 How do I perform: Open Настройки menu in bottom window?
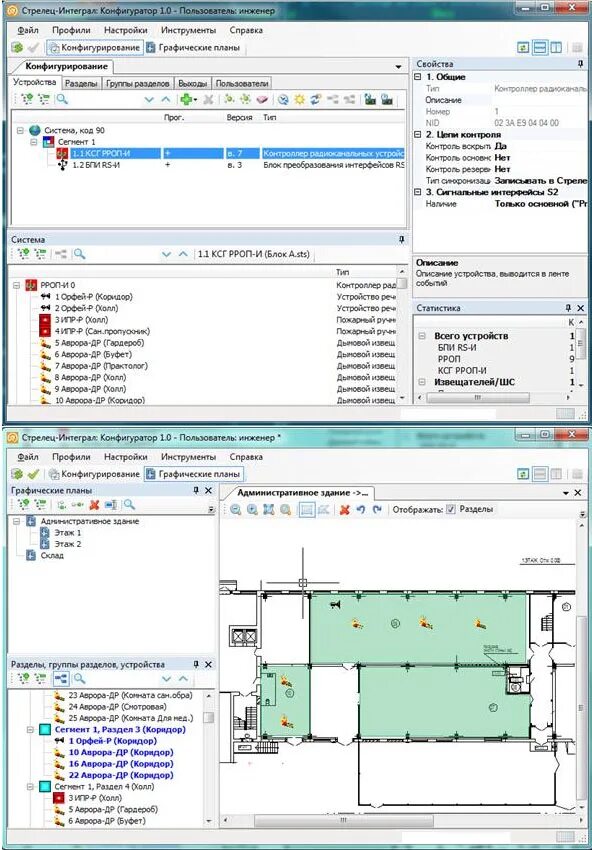point(126,457)
